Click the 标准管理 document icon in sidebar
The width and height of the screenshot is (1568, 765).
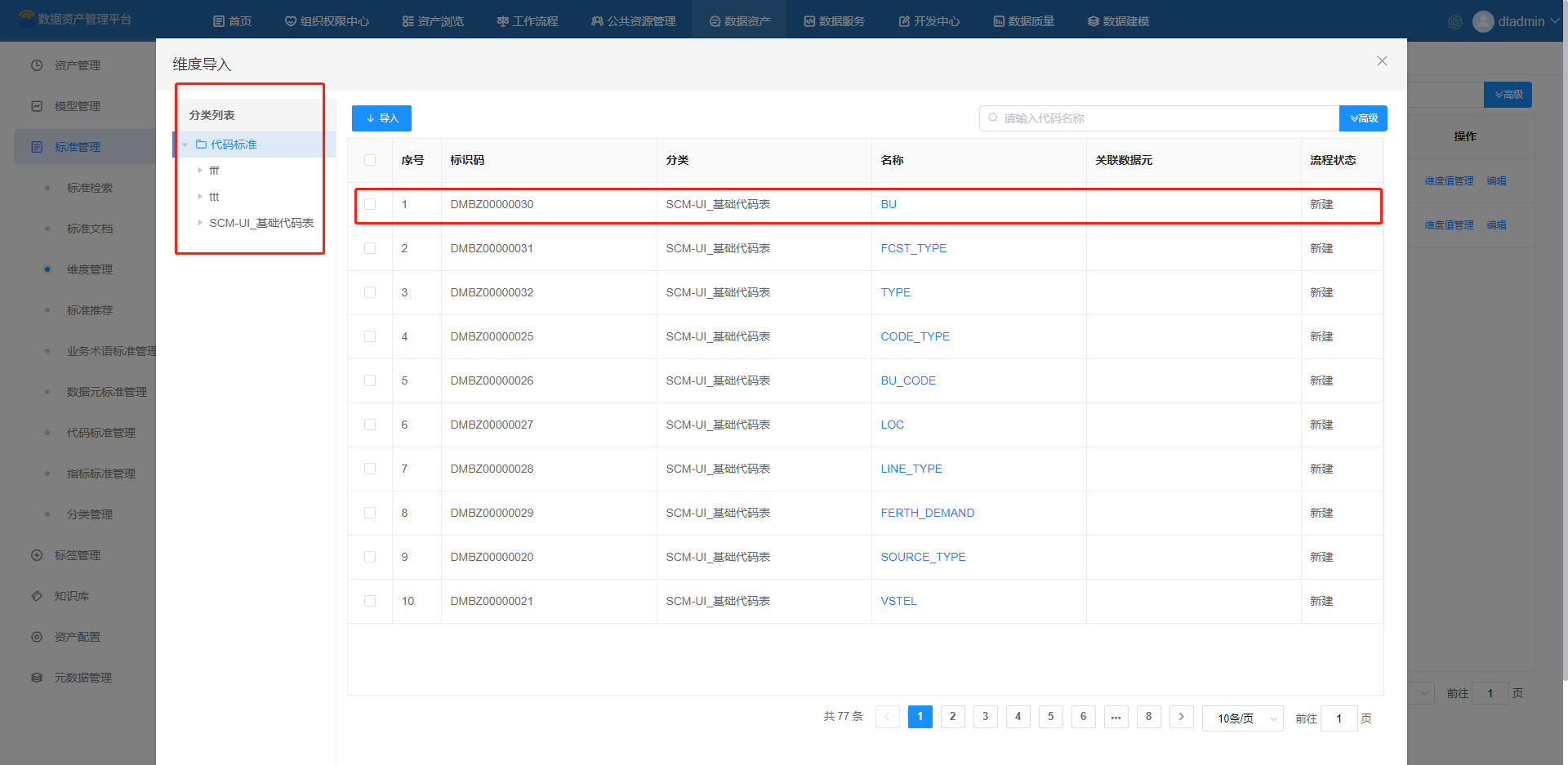click(37, 147)
